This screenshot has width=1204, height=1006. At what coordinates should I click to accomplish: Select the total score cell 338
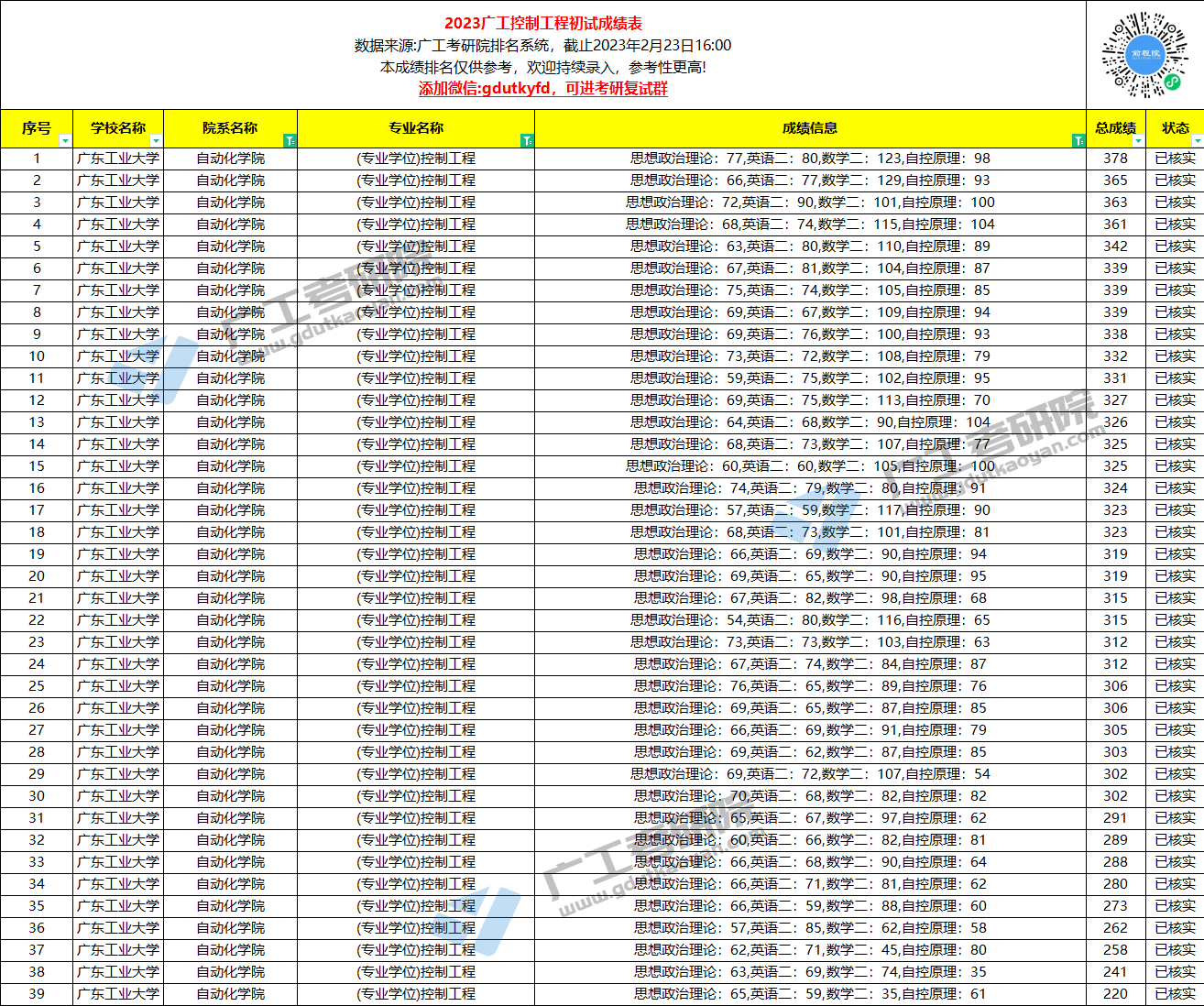(x=1116, y=334)
